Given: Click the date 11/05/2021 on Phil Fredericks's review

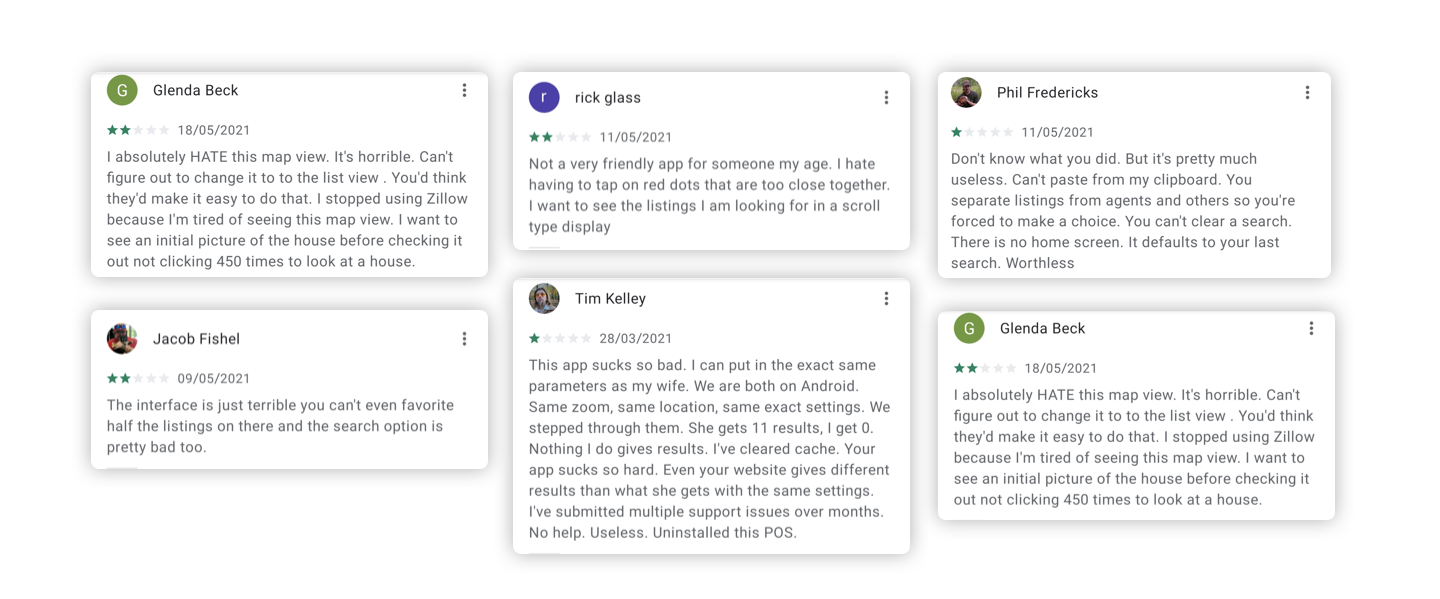Looking at the screenshot, I should pos(1056,131).
